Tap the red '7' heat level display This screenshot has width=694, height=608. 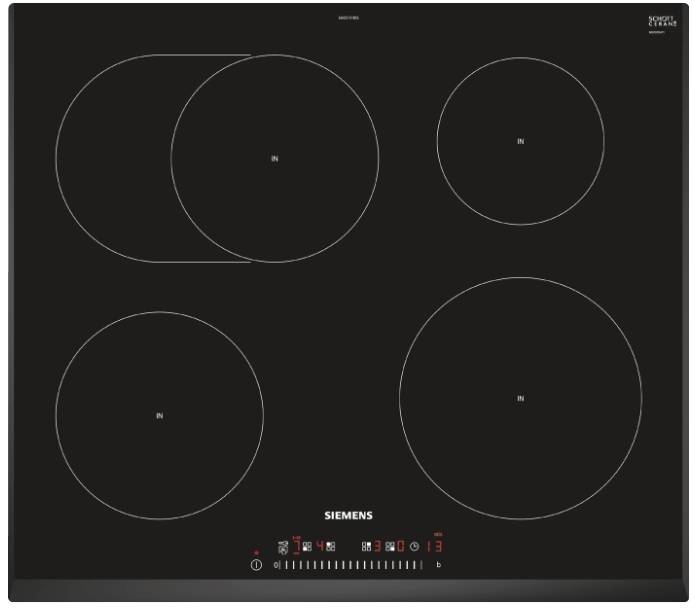(297, 546)
